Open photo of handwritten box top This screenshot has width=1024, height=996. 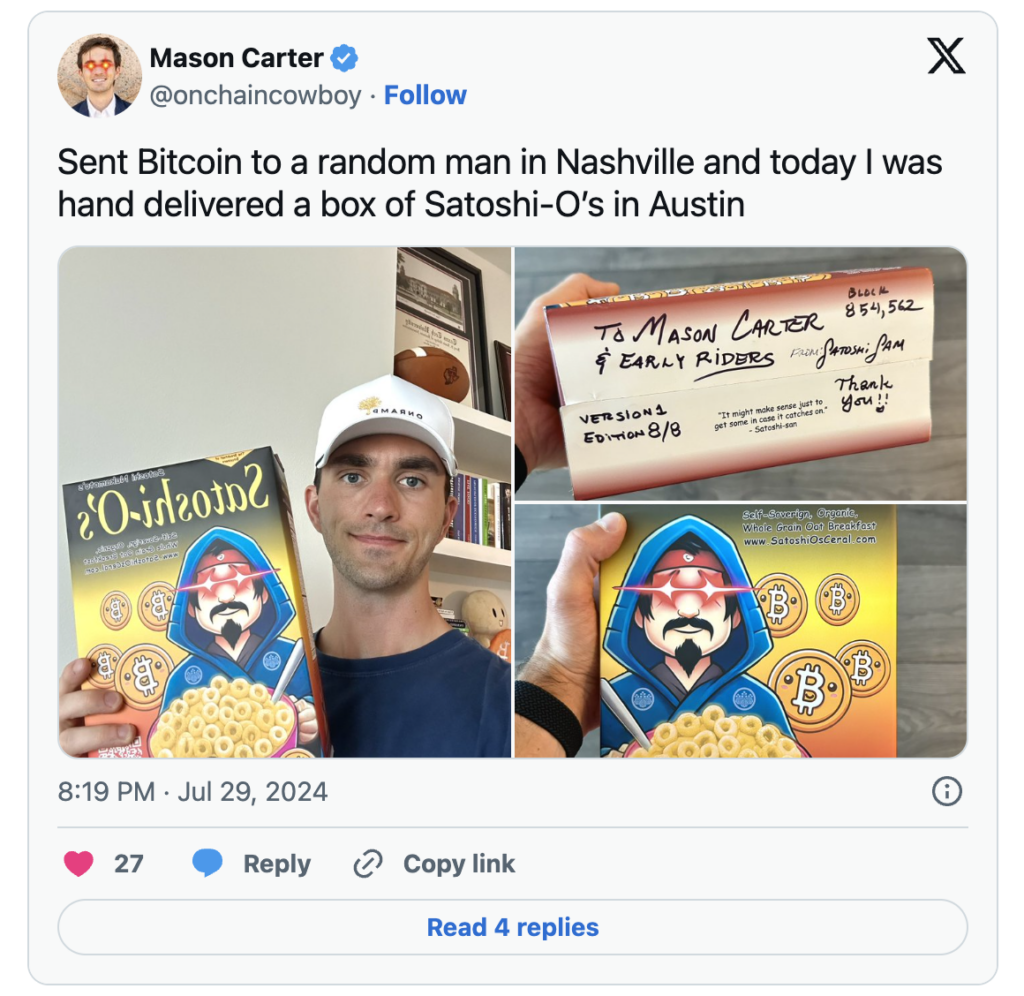(741, 374)
